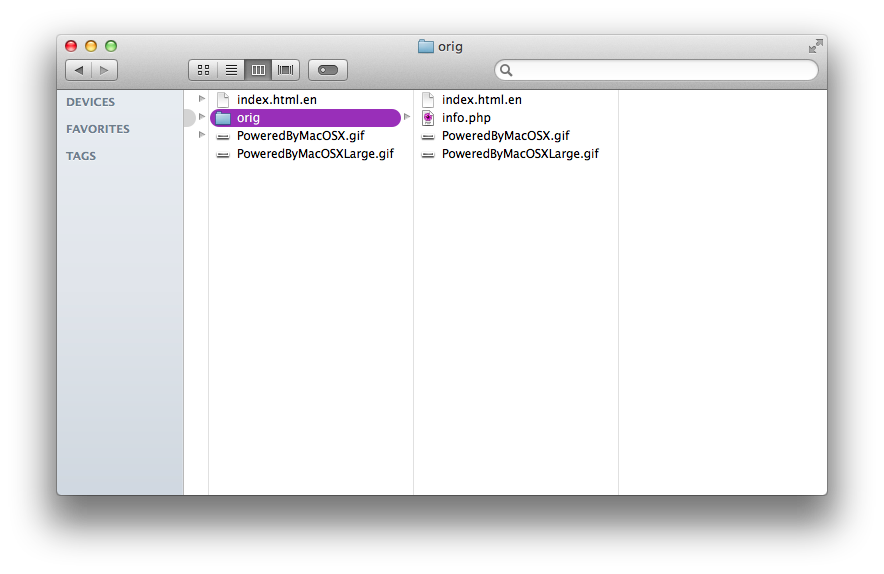Select the orig folder row

305,118
